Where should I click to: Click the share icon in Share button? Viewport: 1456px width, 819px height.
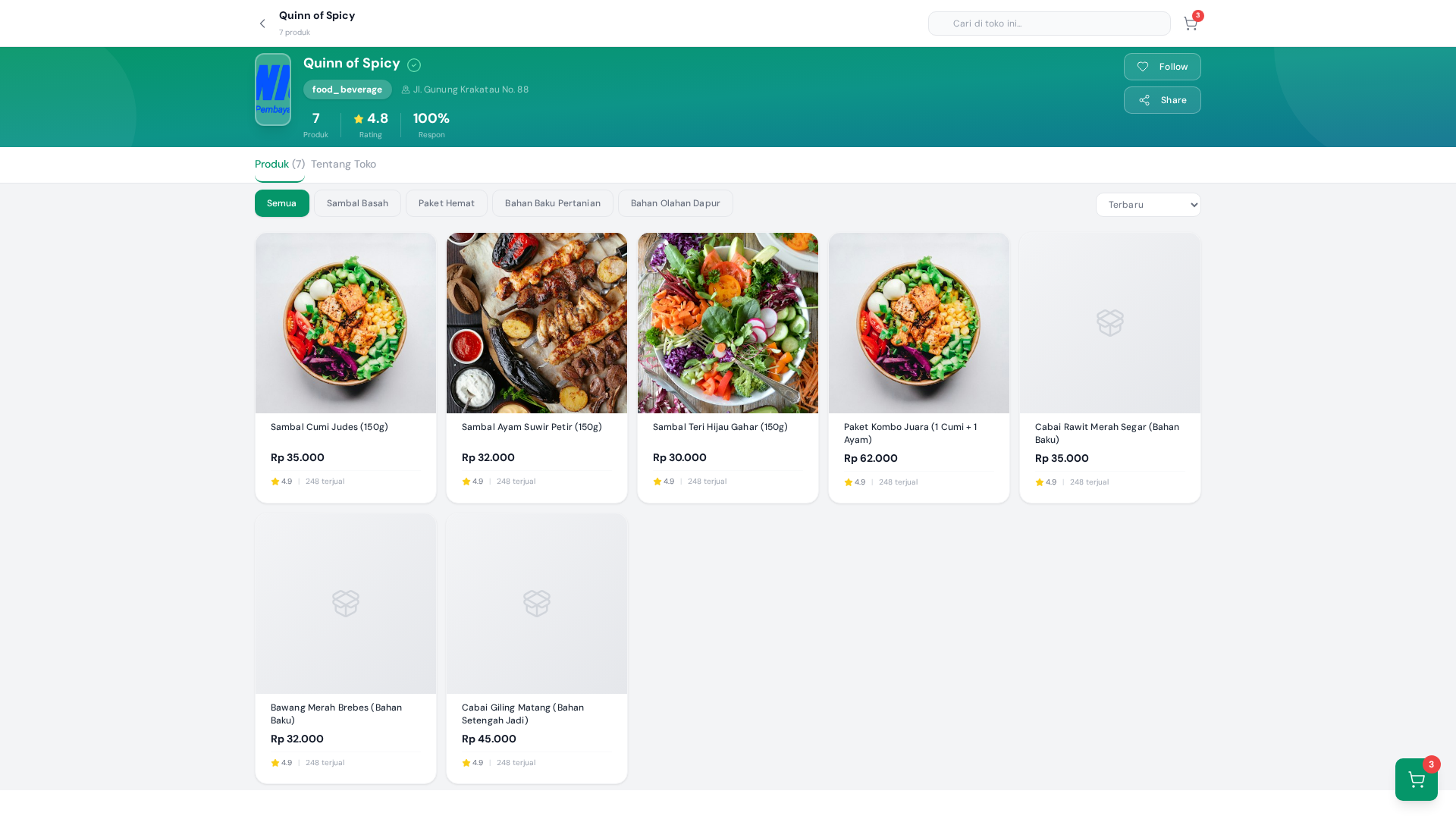[1144, 100]
